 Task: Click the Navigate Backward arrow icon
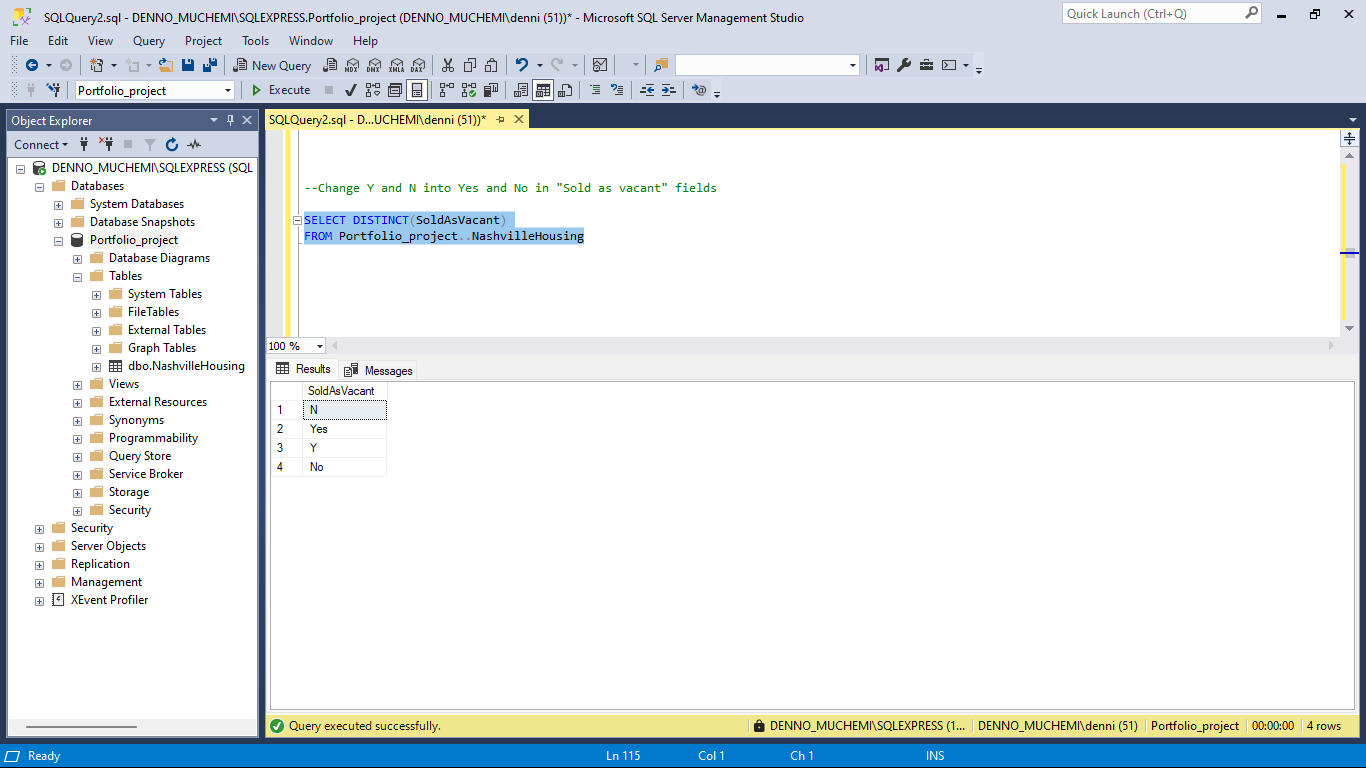(x=32, y=65)
